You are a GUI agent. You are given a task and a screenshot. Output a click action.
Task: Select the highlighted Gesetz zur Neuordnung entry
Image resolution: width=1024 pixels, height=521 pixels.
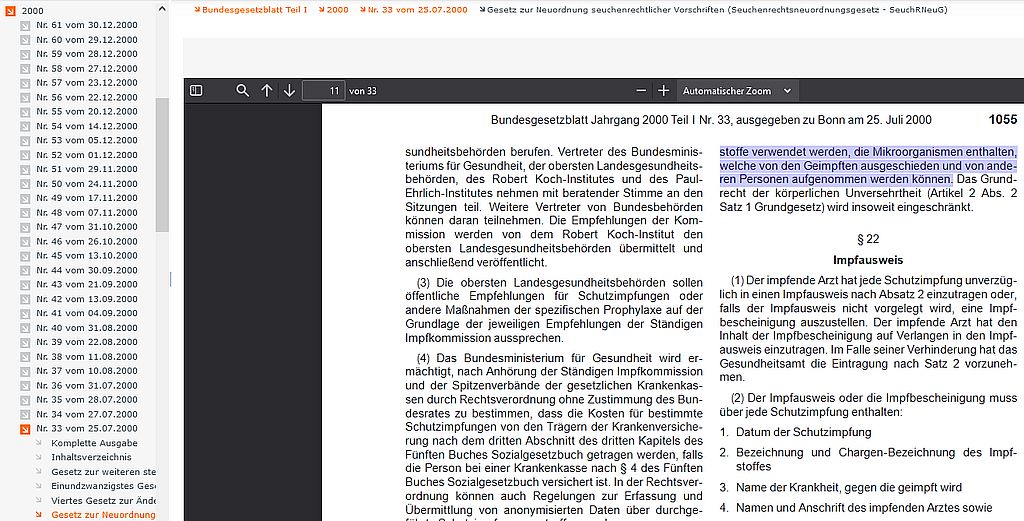[103, 514]
